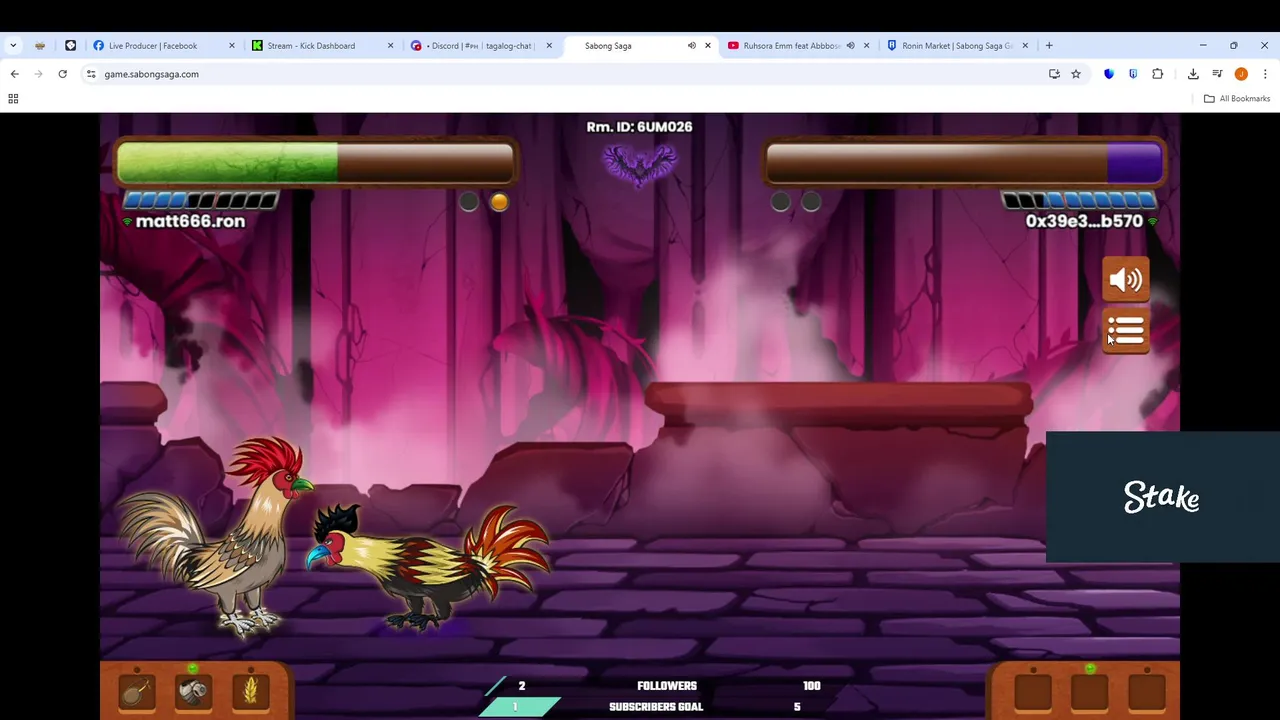Switch to the Ruhsora Emm YouTube tab
1280x720 pixels.
(x=797, y=45)
